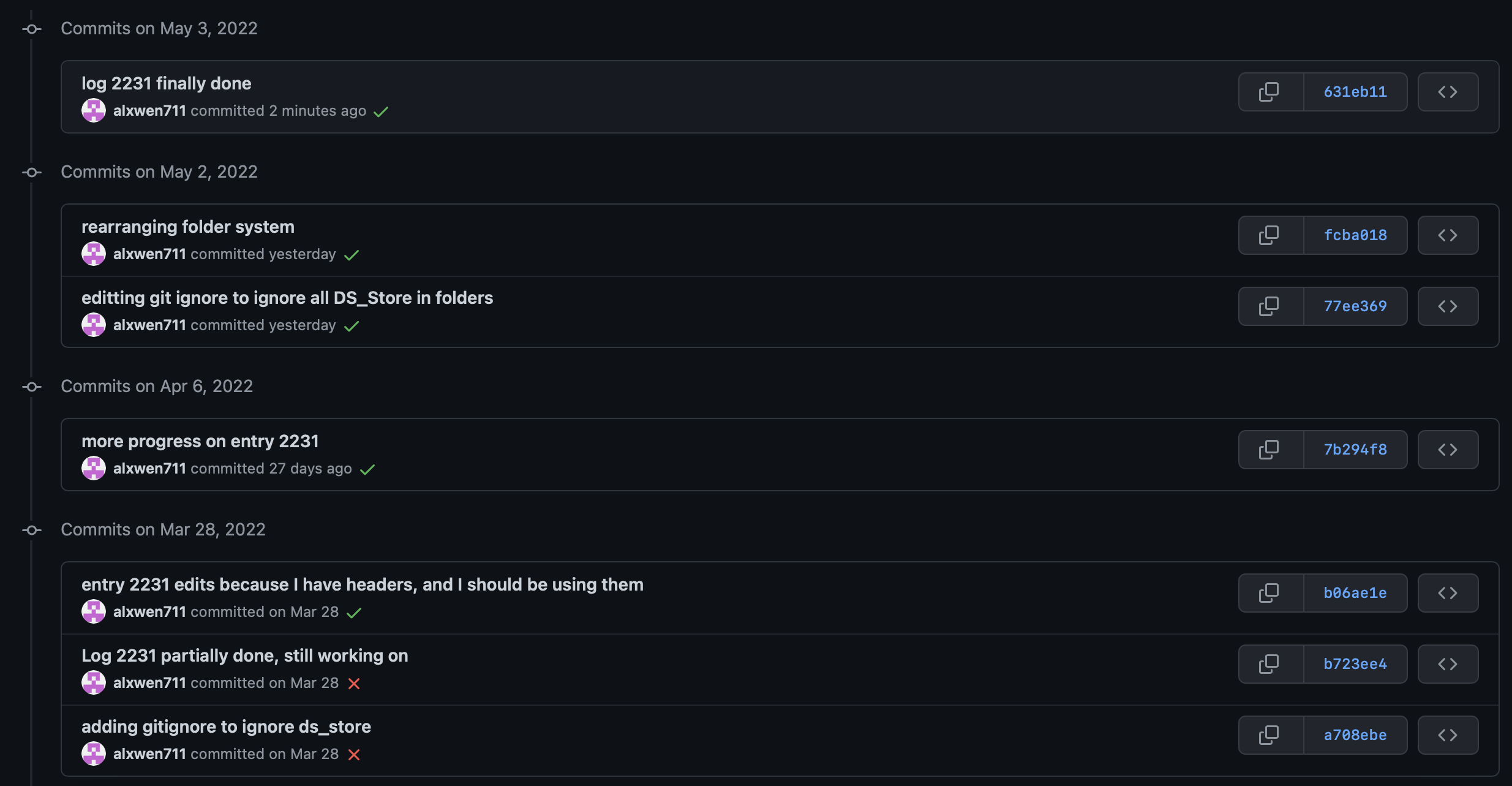Copy full SHA for commit 631eb11
1512x786 pixels.
(x=1269, y=92)
